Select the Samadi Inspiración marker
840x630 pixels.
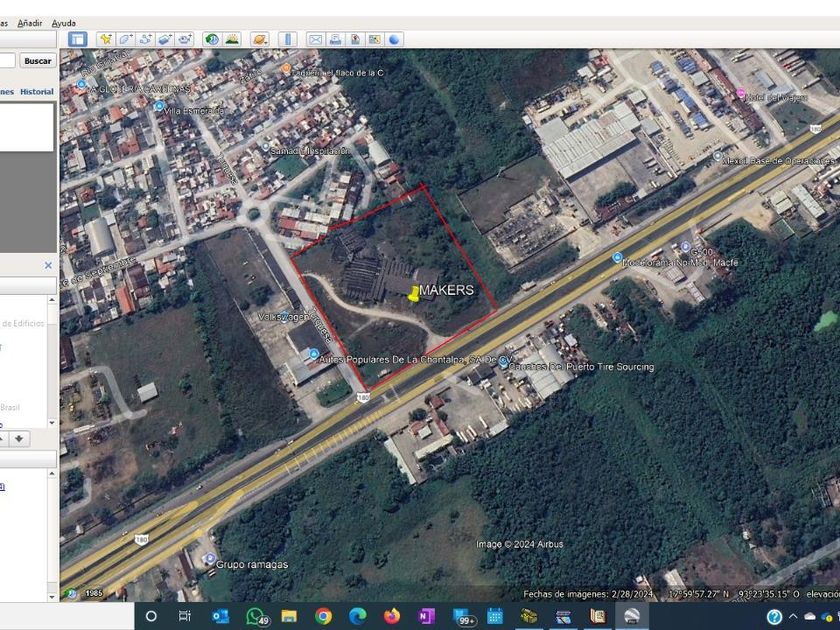266,146
